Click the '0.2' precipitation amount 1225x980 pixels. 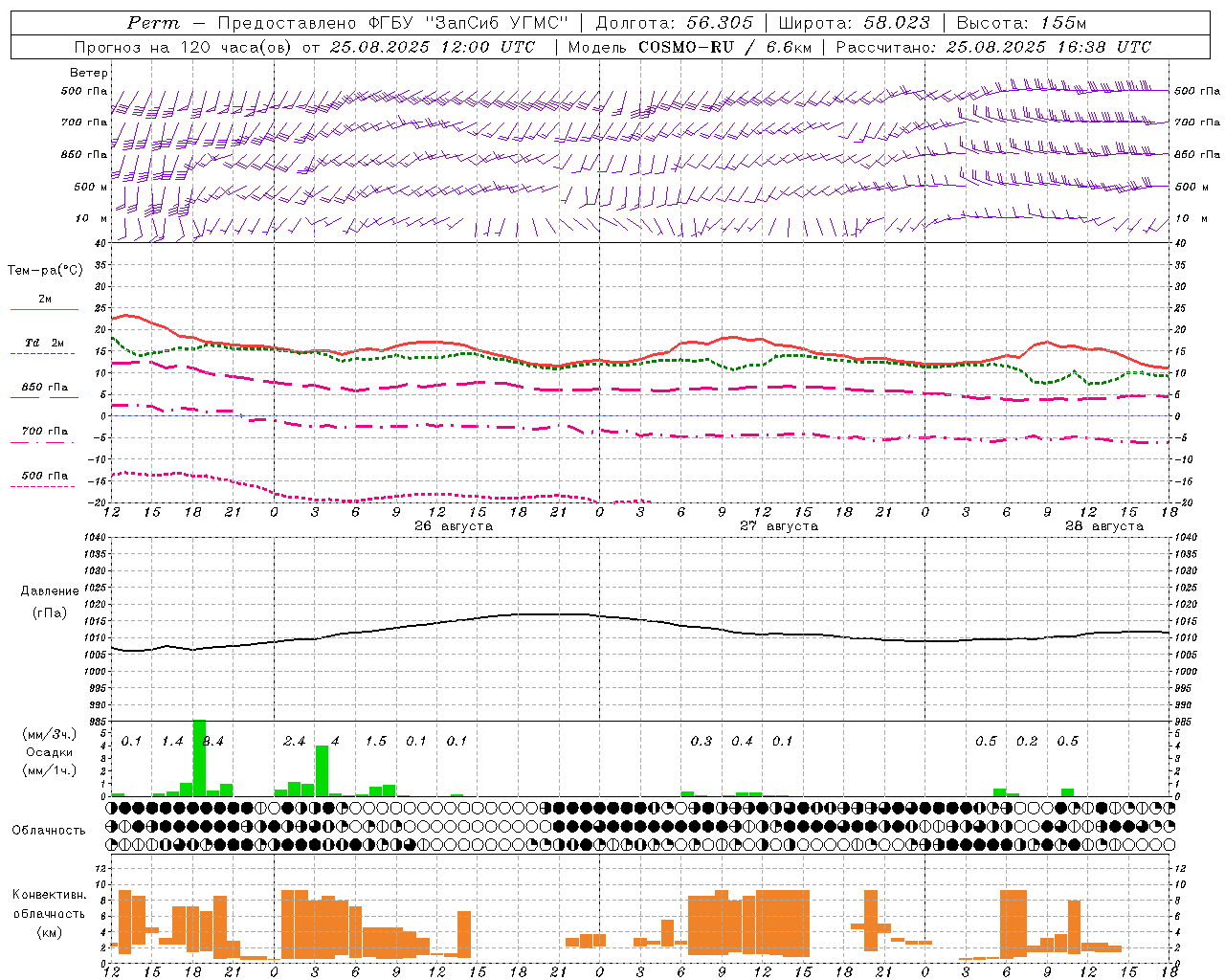pyautogui.click(x=1027, y=742)
